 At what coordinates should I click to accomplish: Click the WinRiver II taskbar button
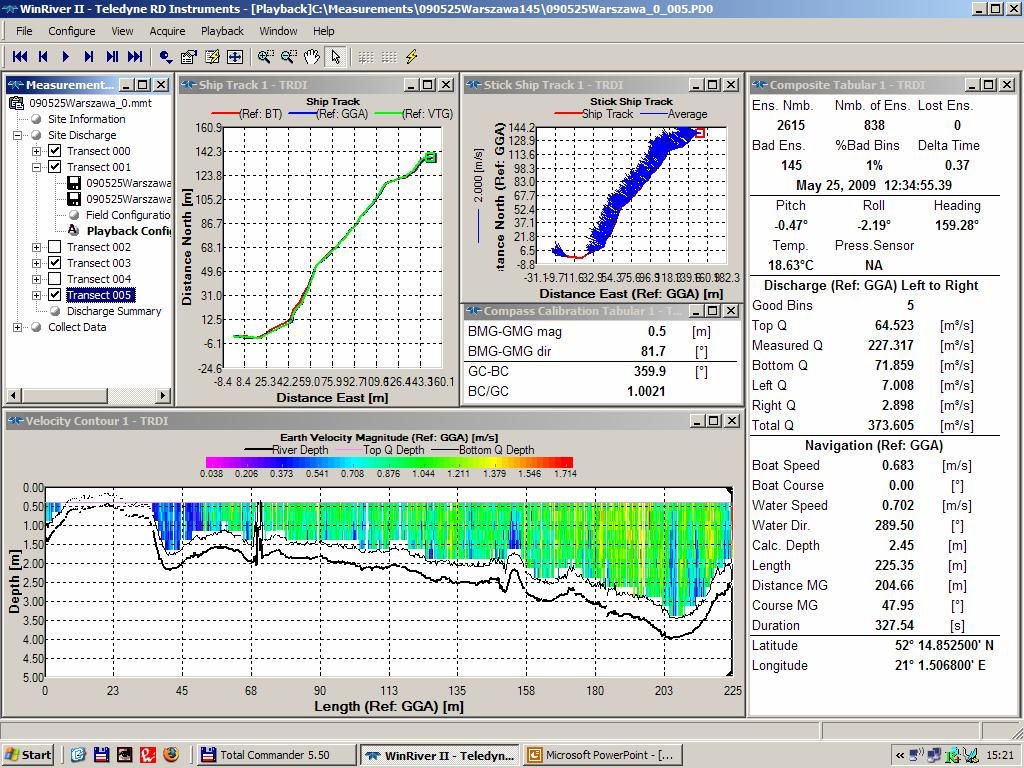(x=441, y=755)
